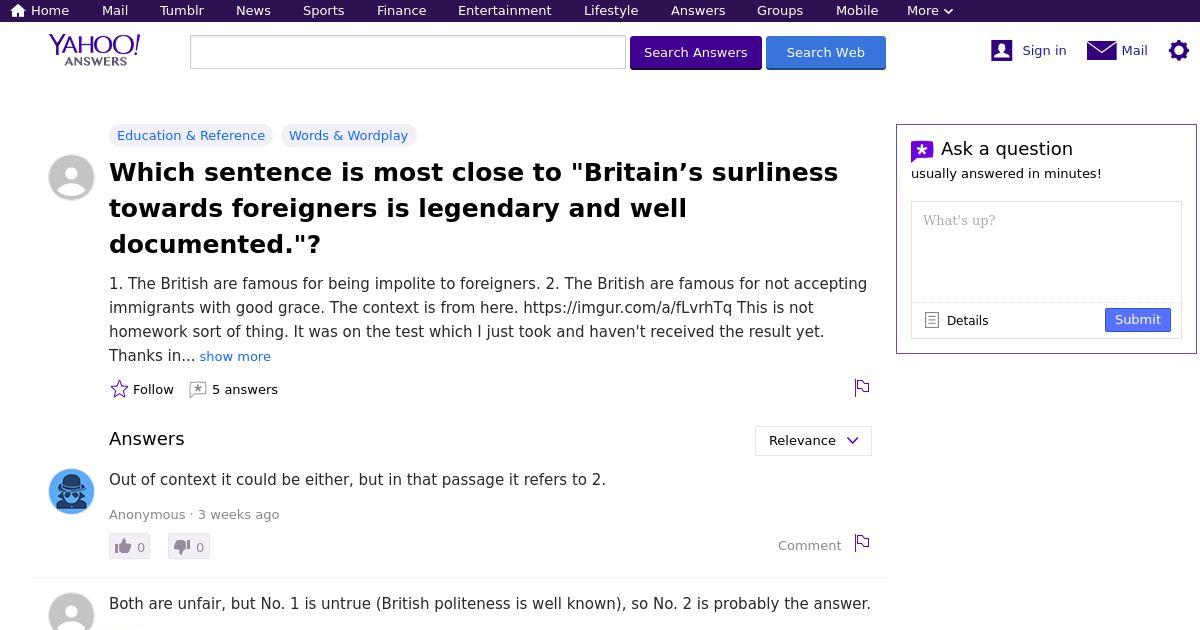Flag the question with the report icon
The height and width of the screenshot is (630, 1200).
(x=862, y=388)
